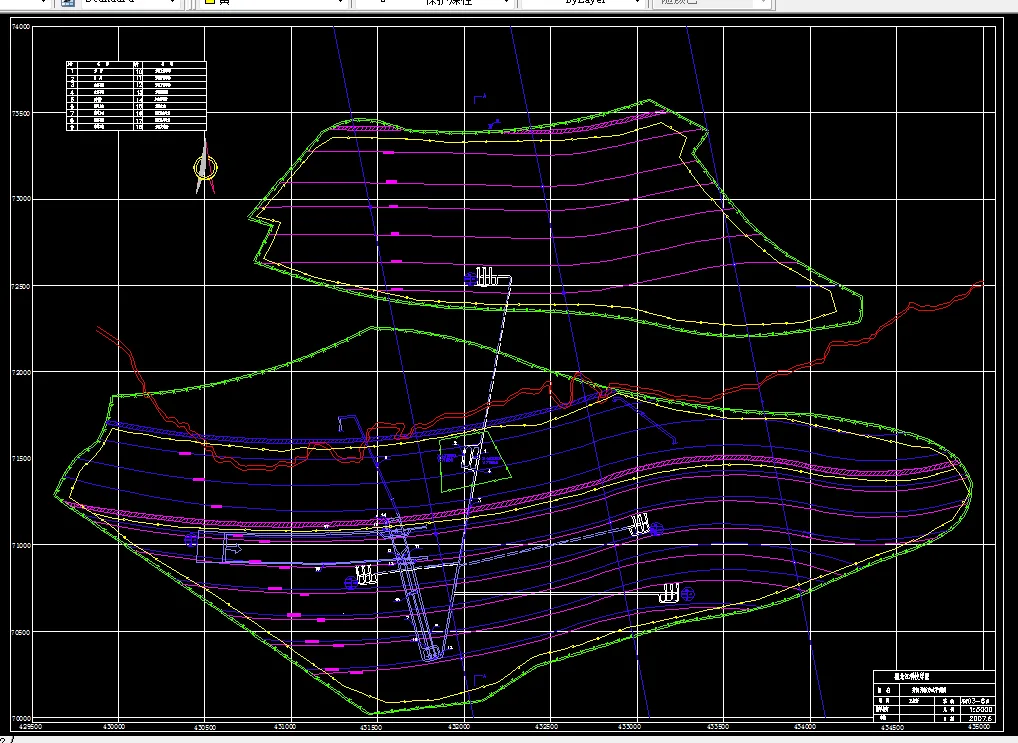Select the '432000' coordinate label
The width and height of the screenshot is (1018, 743).
coord(458,727)
